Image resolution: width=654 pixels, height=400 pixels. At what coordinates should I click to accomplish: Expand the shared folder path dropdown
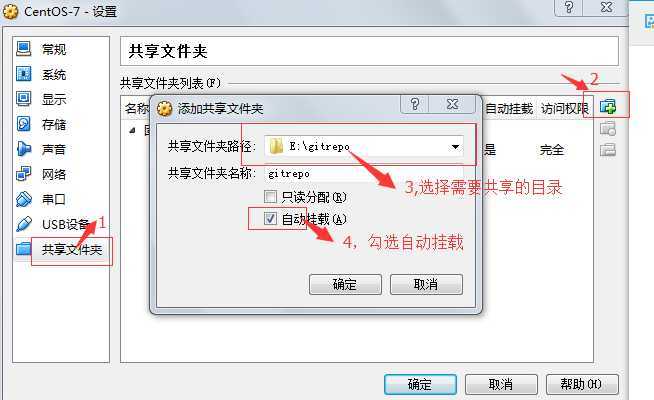coord(455,146)
